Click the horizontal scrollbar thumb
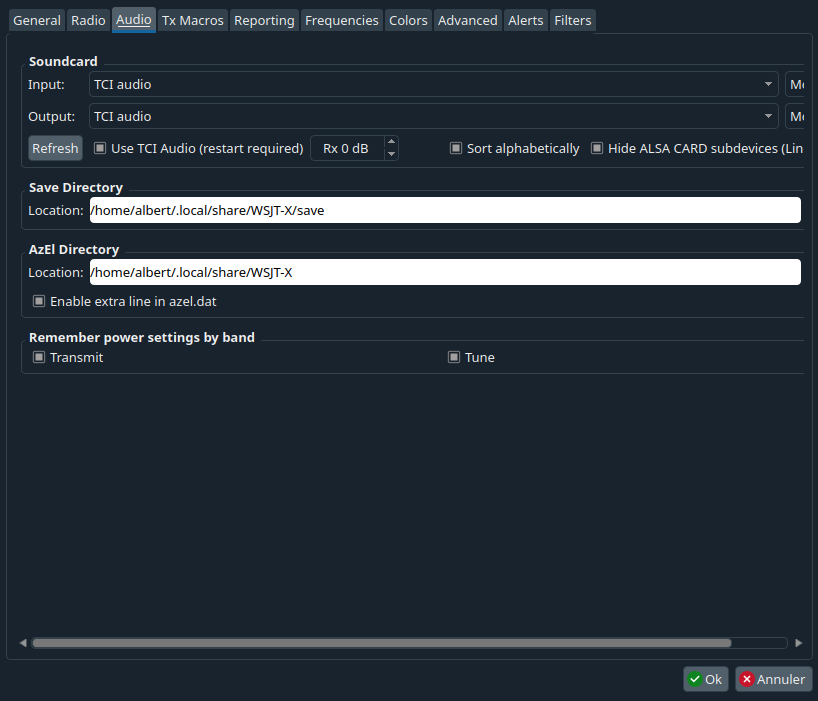The image size is (818, 701). (382, 643)
